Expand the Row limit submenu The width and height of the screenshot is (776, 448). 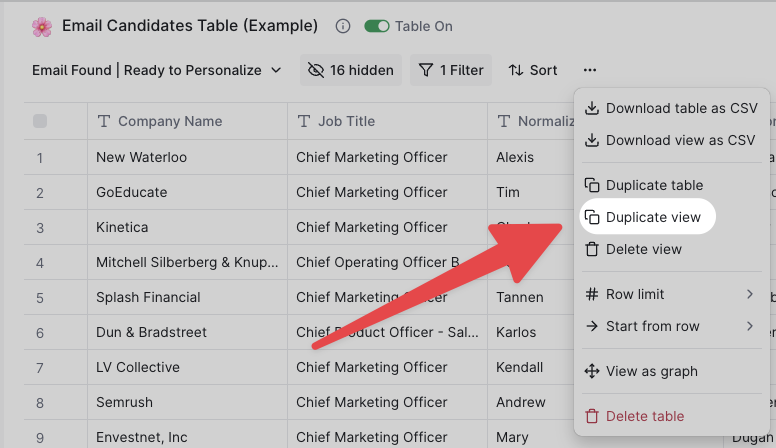coord(671,295)
